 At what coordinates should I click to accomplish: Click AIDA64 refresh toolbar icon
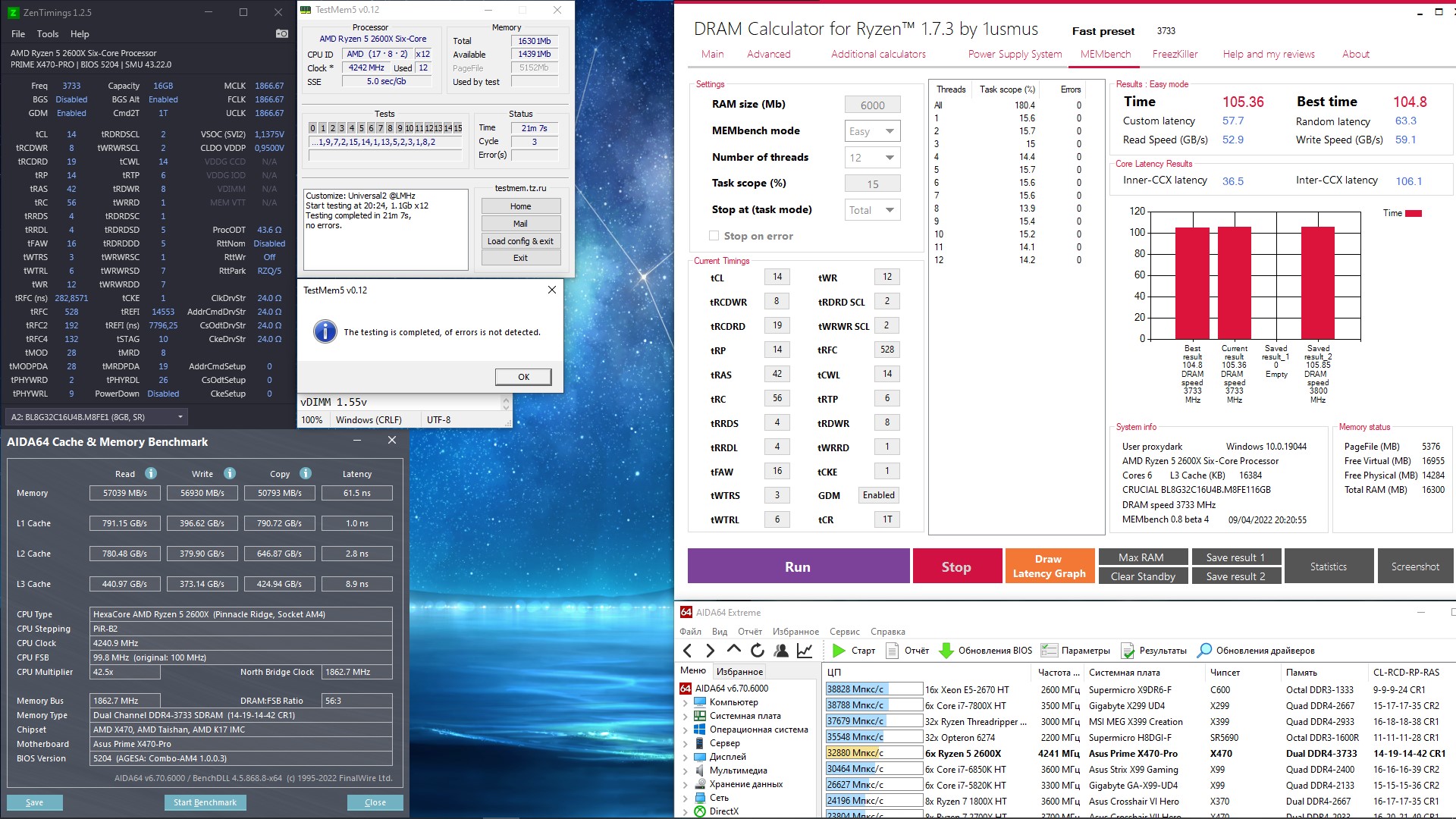(x=757, y=651)
